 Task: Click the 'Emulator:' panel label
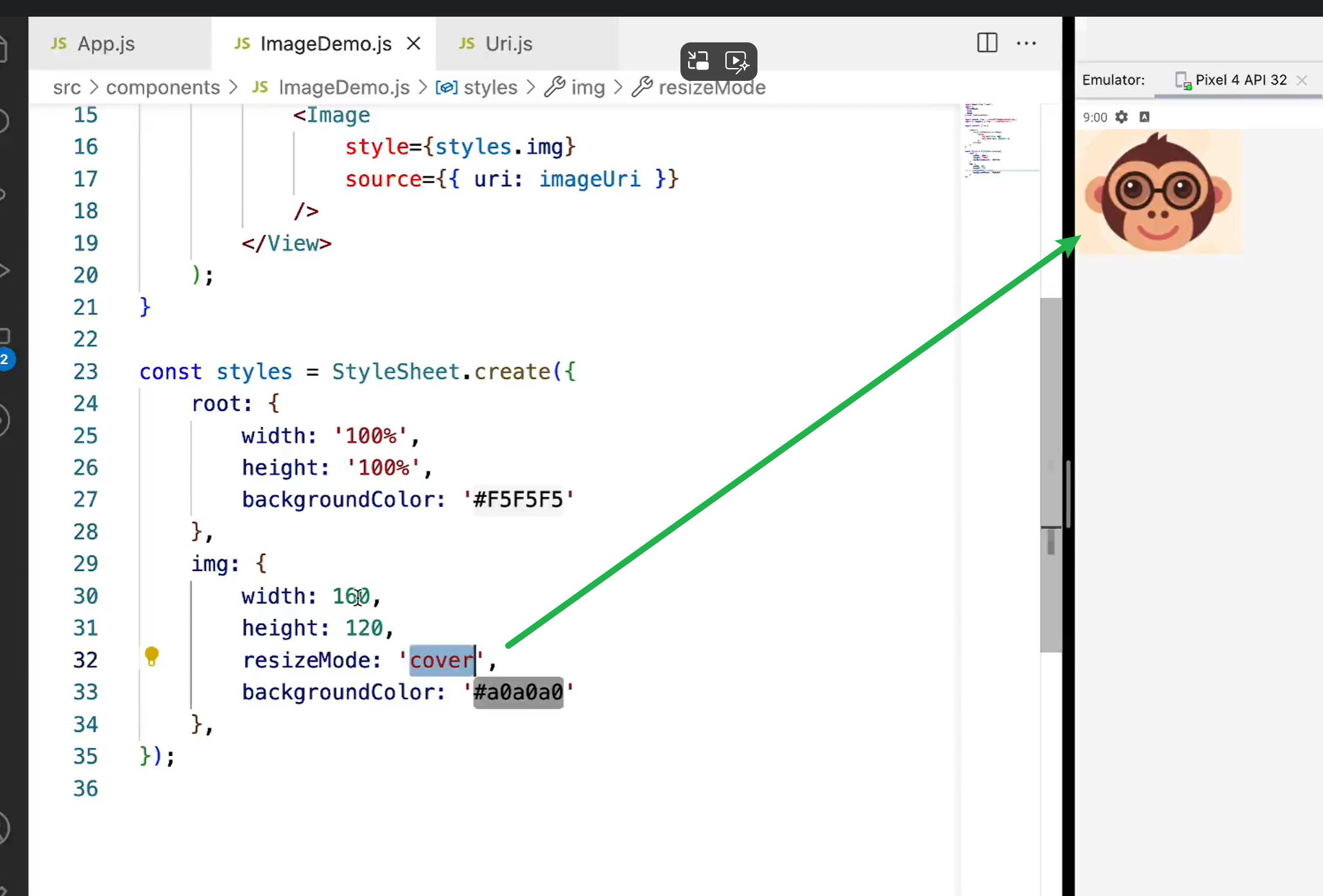coord(1113,80)
